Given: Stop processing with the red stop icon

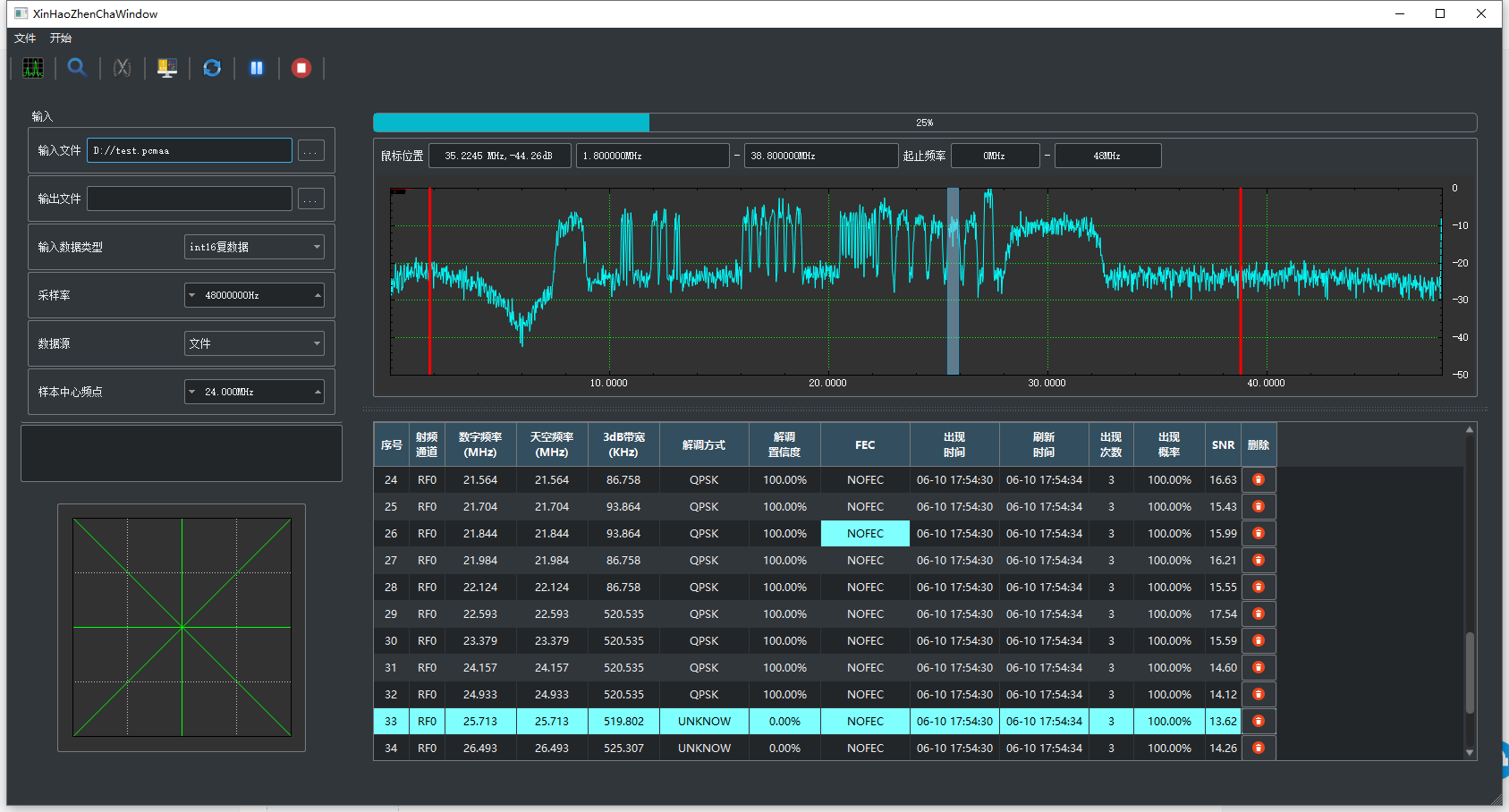Looking at the screenshot, I should [301, 68].
